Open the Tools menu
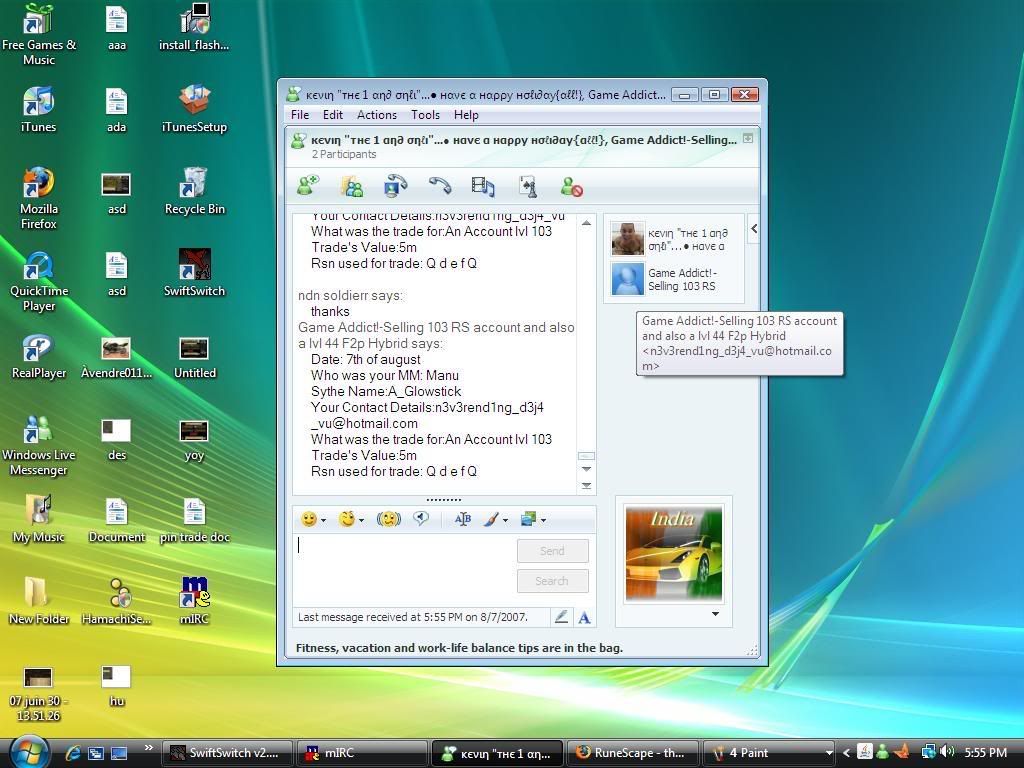The width and height of the screenshot is (1024, 768). (x=425, y=115)
